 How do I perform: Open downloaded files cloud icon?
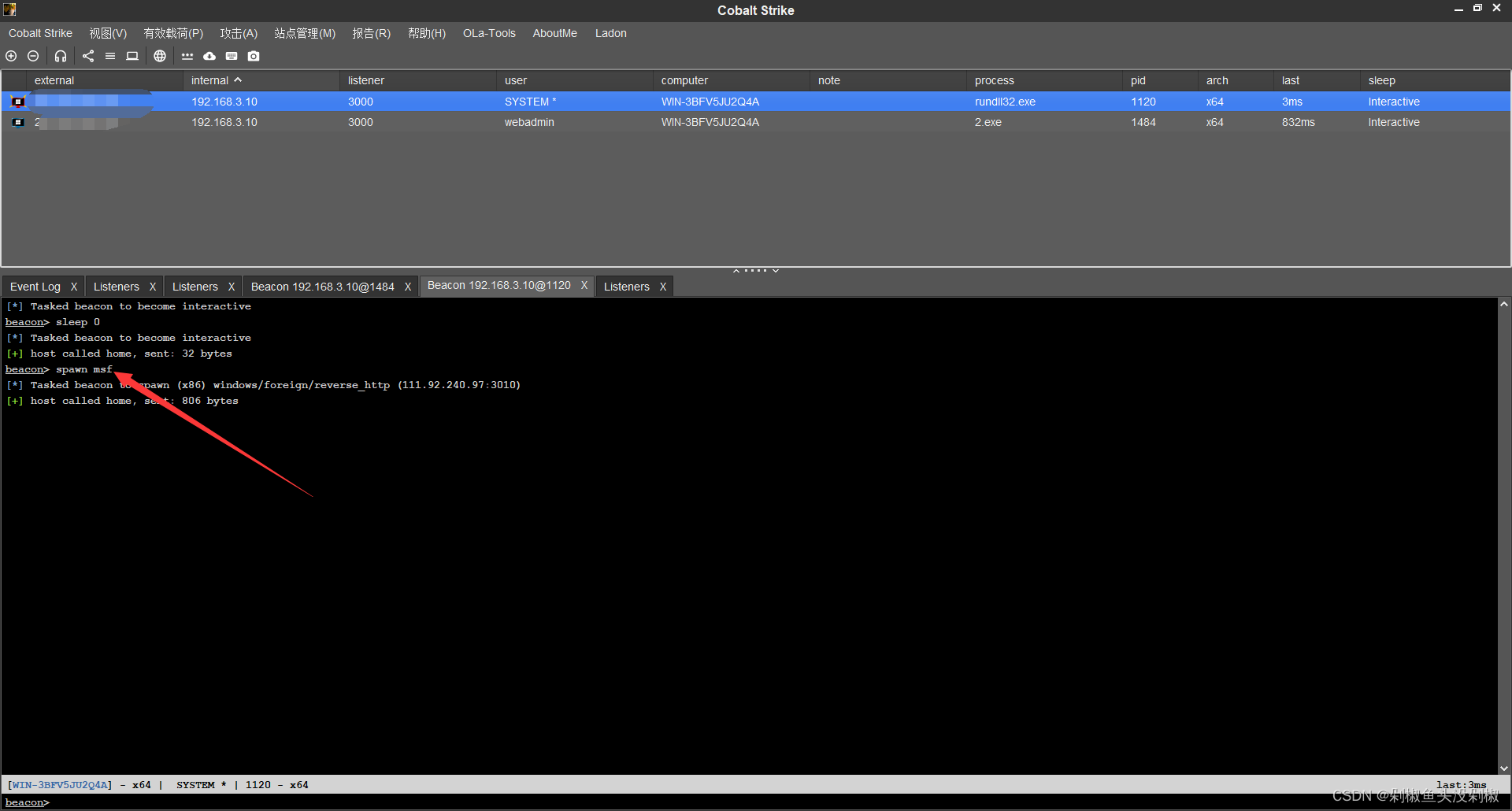pos(209,56)
